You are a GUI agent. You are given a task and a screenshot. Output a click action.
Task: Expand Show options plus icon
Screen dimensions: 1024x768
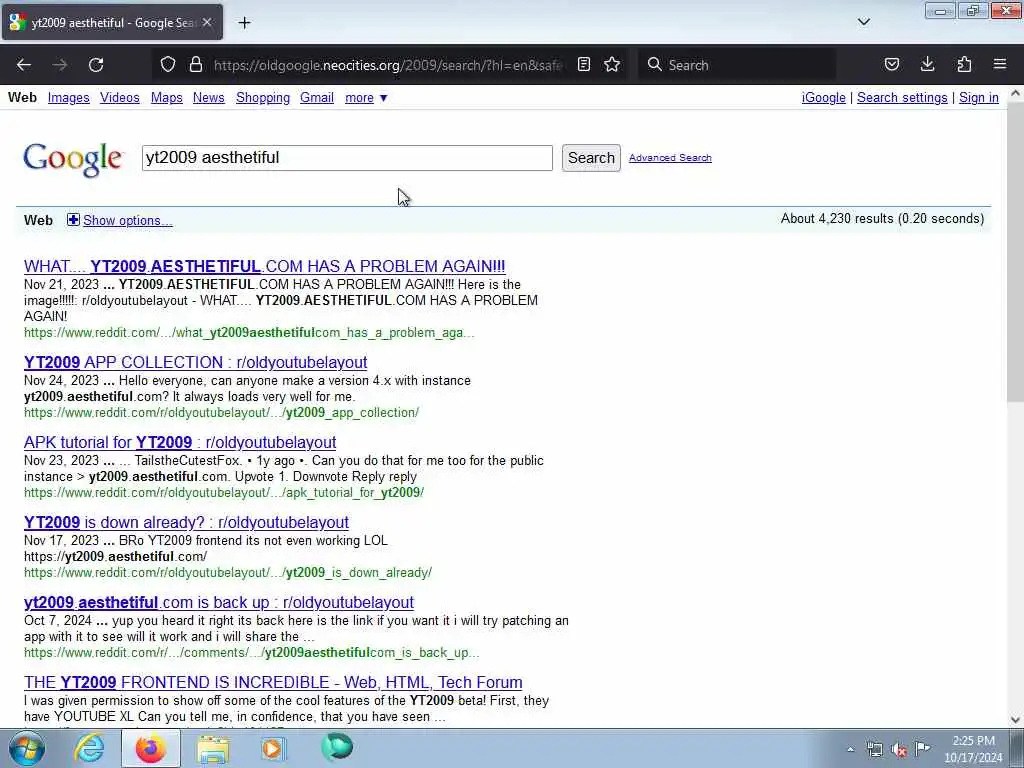[73, 220]
